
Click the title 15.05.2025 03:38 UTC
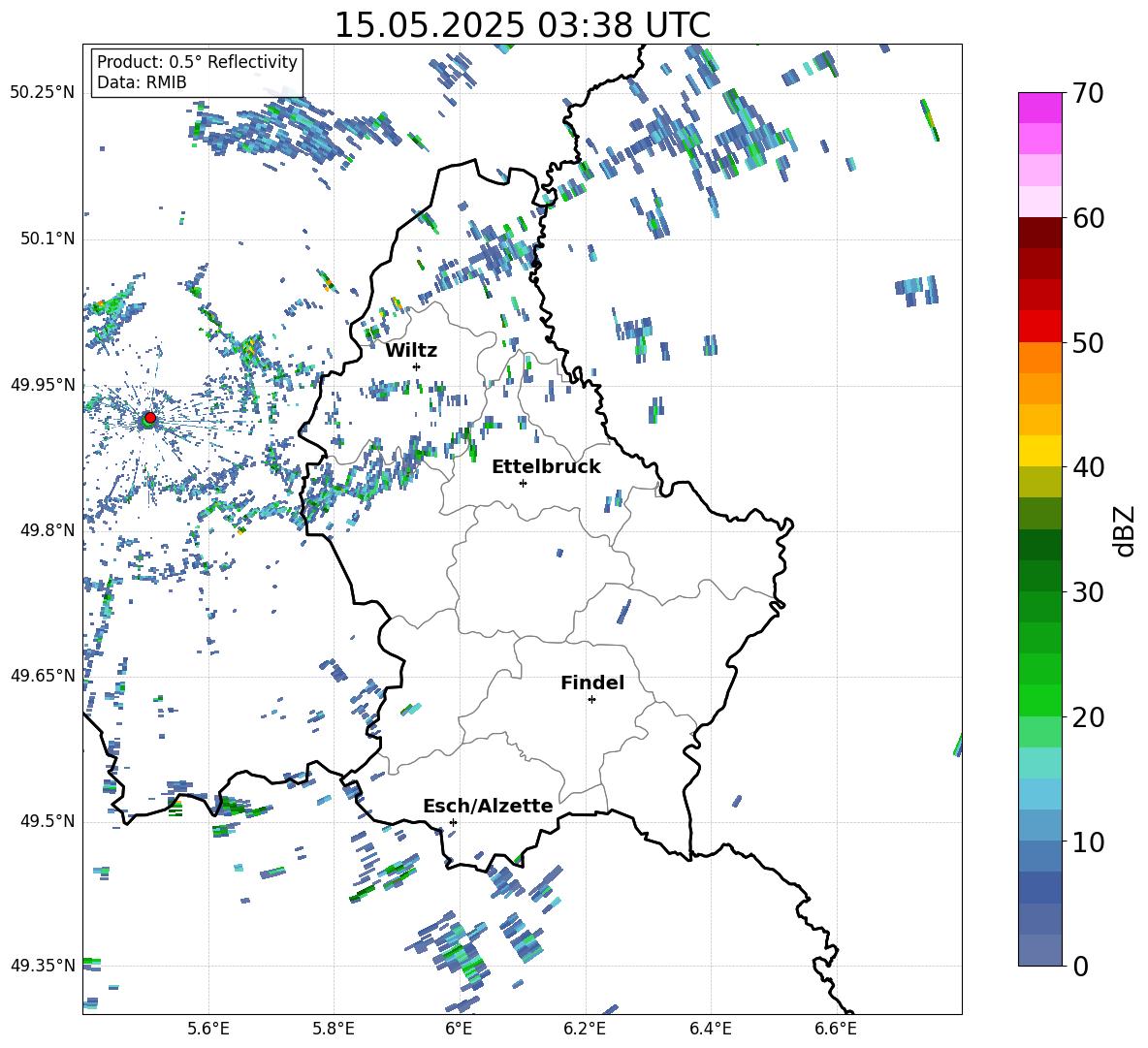(x=523, y=25)
